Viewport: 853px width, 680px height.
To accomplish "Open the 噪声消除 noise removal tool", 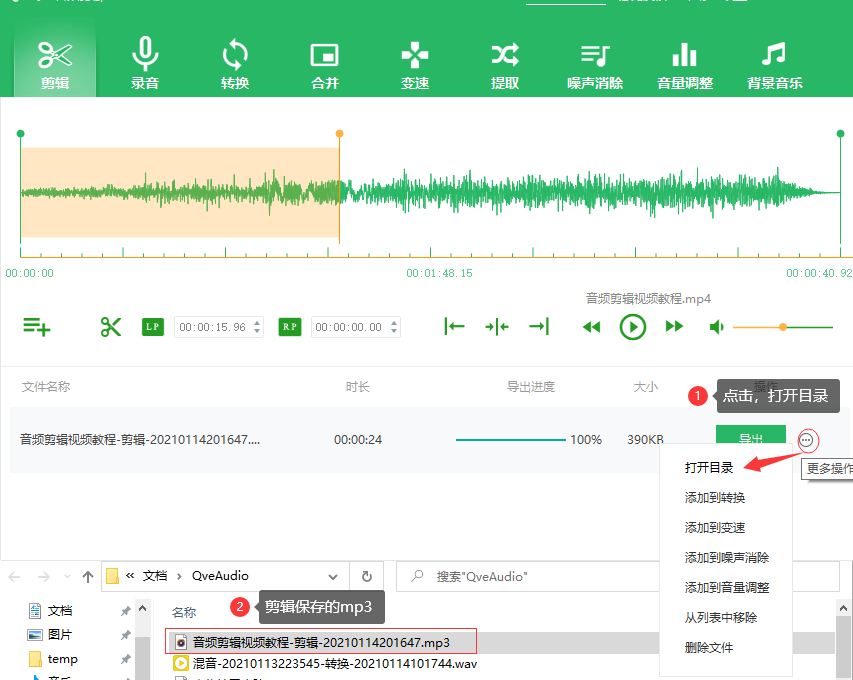I will [594, 62].
